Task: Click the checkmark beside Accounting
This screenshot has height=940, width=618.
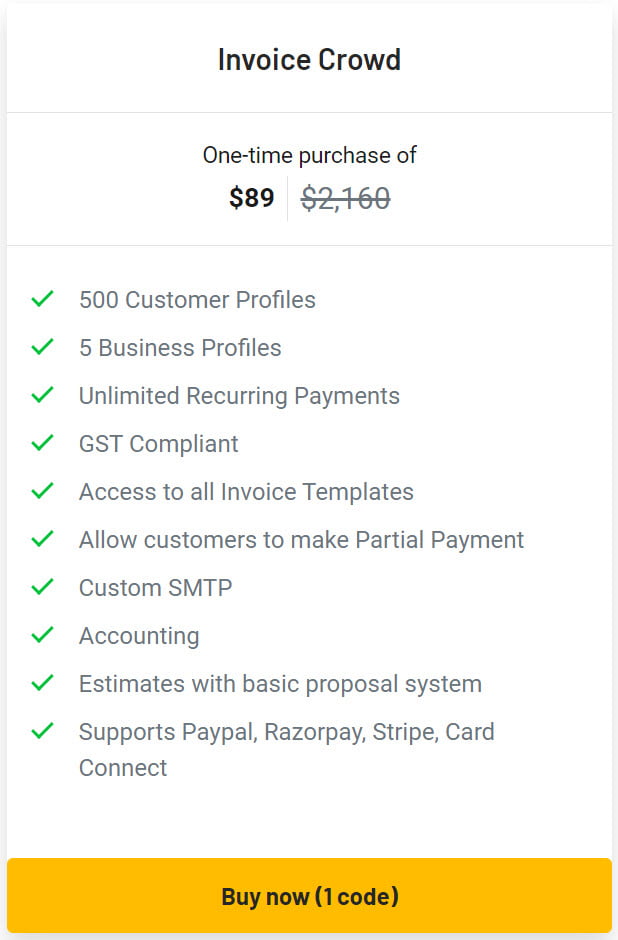Action: (42, 633)
